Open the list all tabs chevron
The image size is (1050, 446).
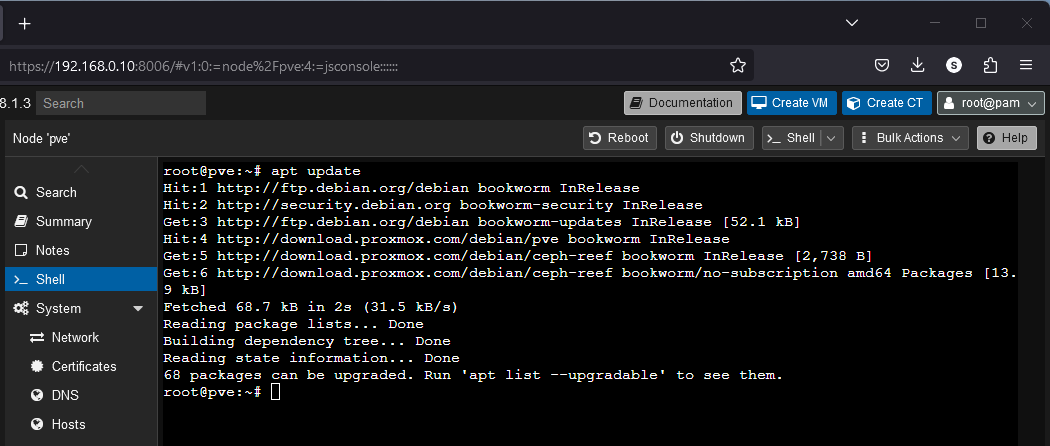tap(852, 23)
